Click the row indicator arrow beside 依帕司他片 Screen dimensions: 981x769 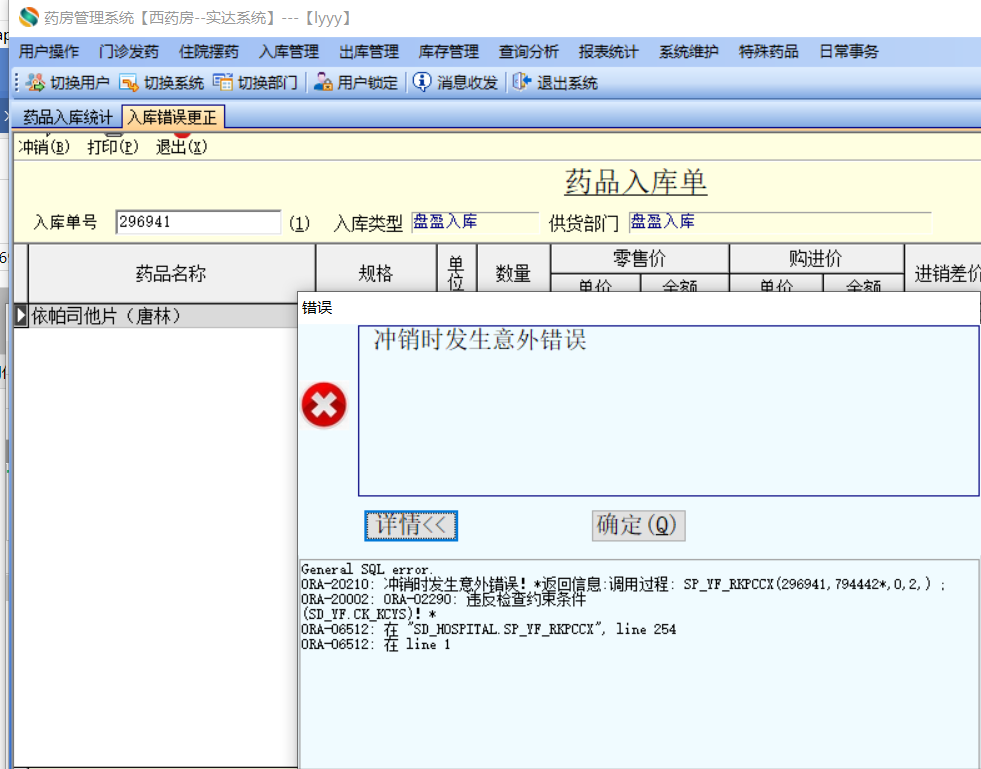[x=21, y=316]
